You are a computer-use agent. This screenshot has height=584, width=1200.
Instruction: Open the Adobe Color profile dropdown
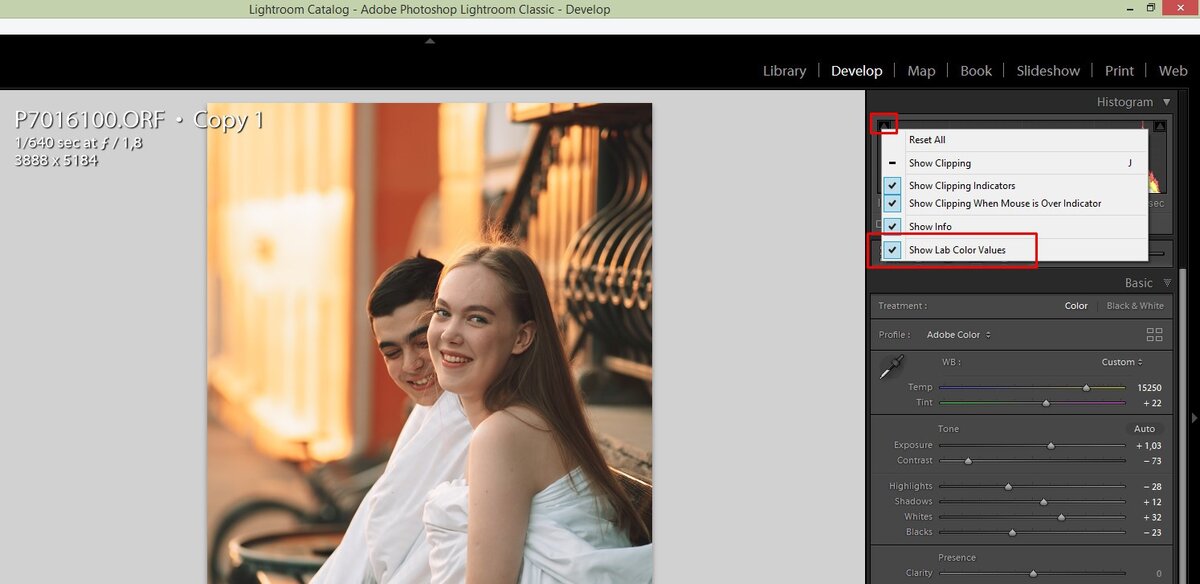coord(958,335)
